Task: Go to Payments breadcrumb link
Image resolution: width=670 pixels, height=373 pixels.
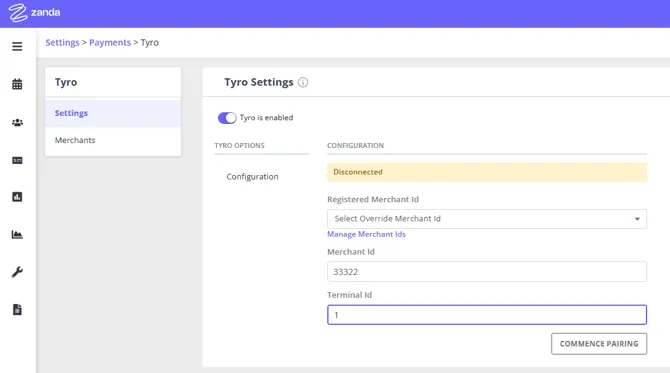Action: tap(110, 42)
